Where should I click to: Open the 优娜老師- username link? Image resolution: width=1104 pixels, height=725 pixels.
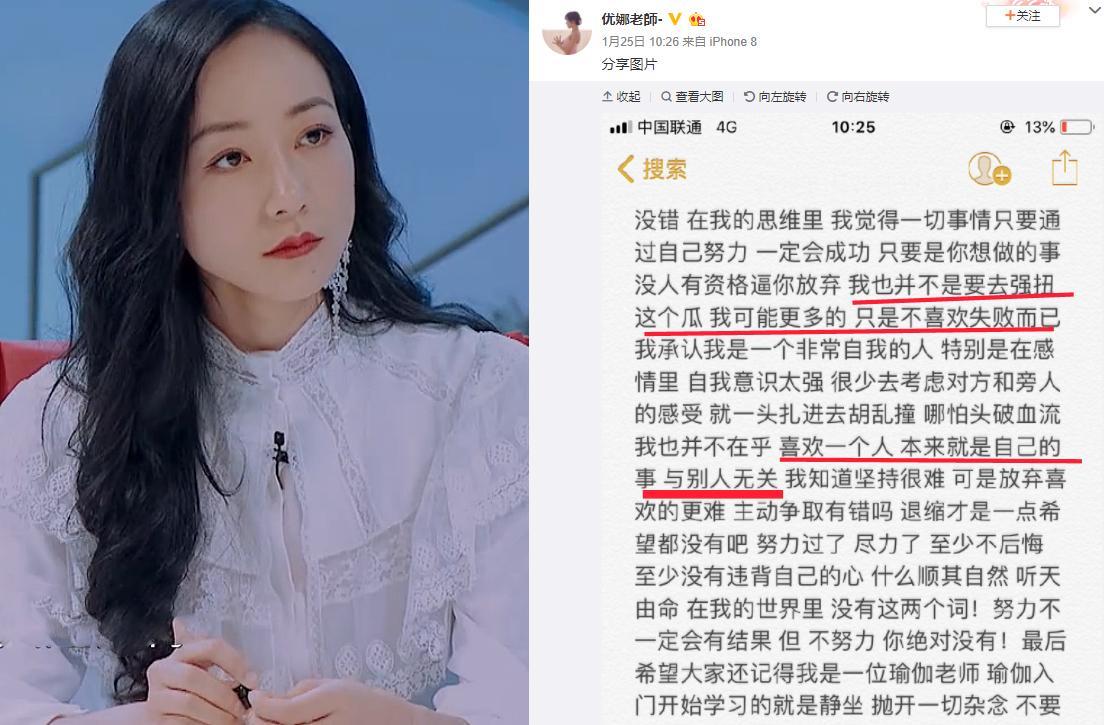[x=632, y=19]
